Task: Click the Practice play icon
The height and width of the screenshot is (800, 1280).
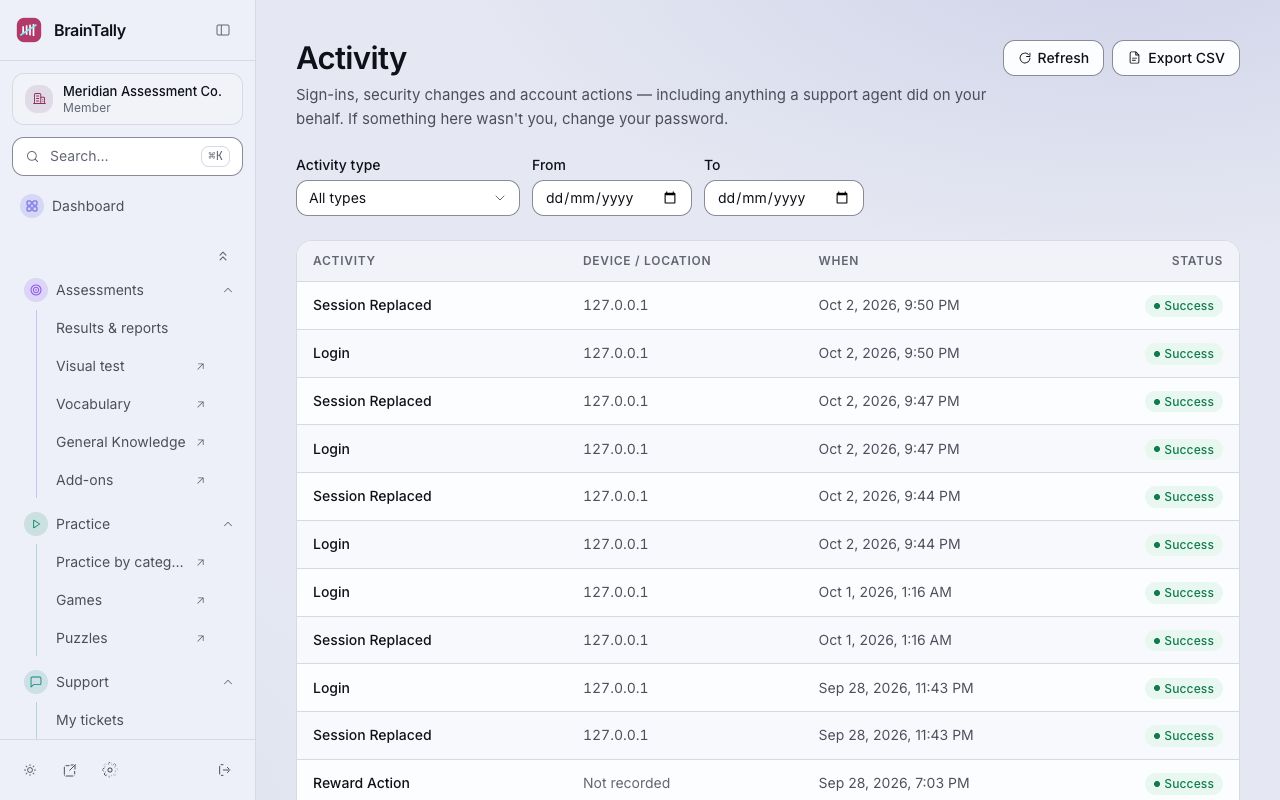Action: [36, 524]
